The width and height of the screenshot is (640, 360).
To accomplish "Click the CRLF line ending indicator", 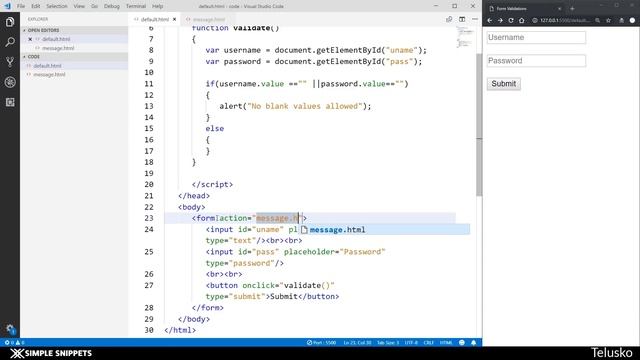I will point(429,342).
